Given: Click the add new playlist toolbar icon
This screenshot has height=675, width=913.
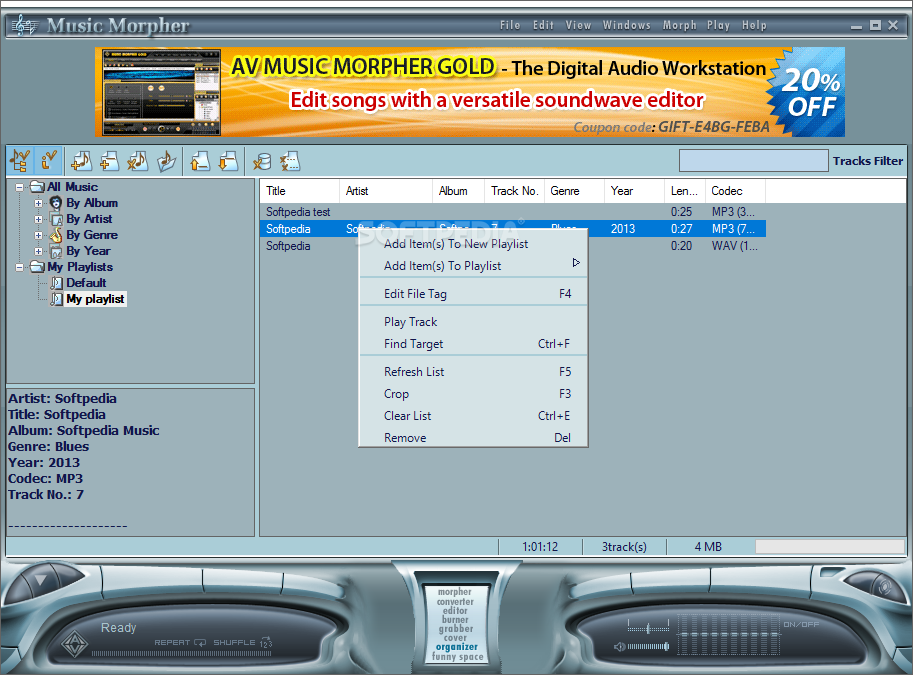Looking at the screenshot, I should pos(109,161).
